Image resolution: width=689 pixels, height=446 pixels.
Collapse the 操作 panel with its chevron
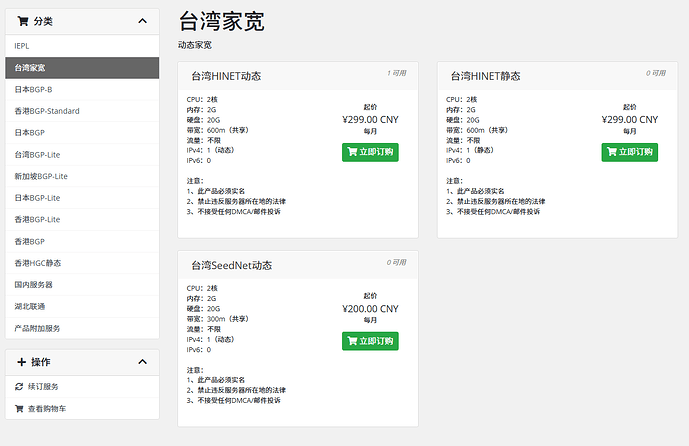click(x=142, y=362)
